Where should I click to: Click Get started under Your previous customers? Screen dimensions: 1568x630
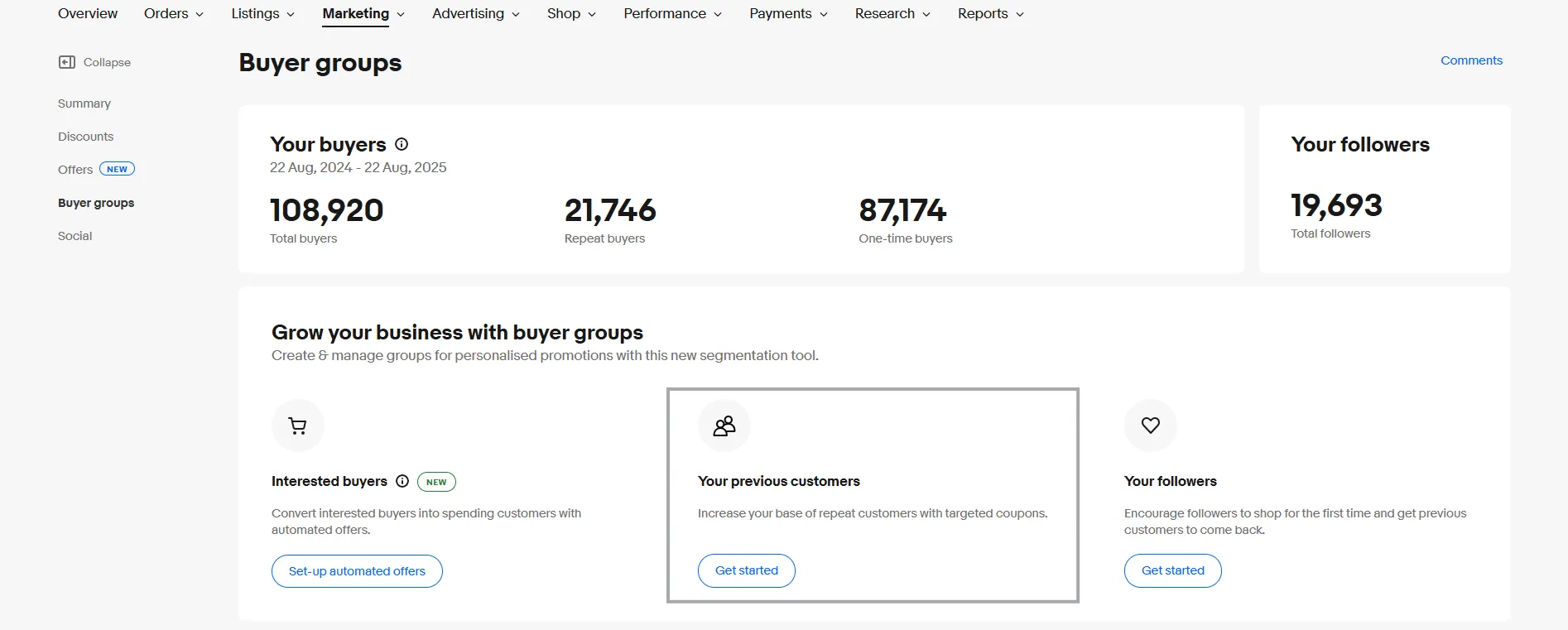point(747,570)
